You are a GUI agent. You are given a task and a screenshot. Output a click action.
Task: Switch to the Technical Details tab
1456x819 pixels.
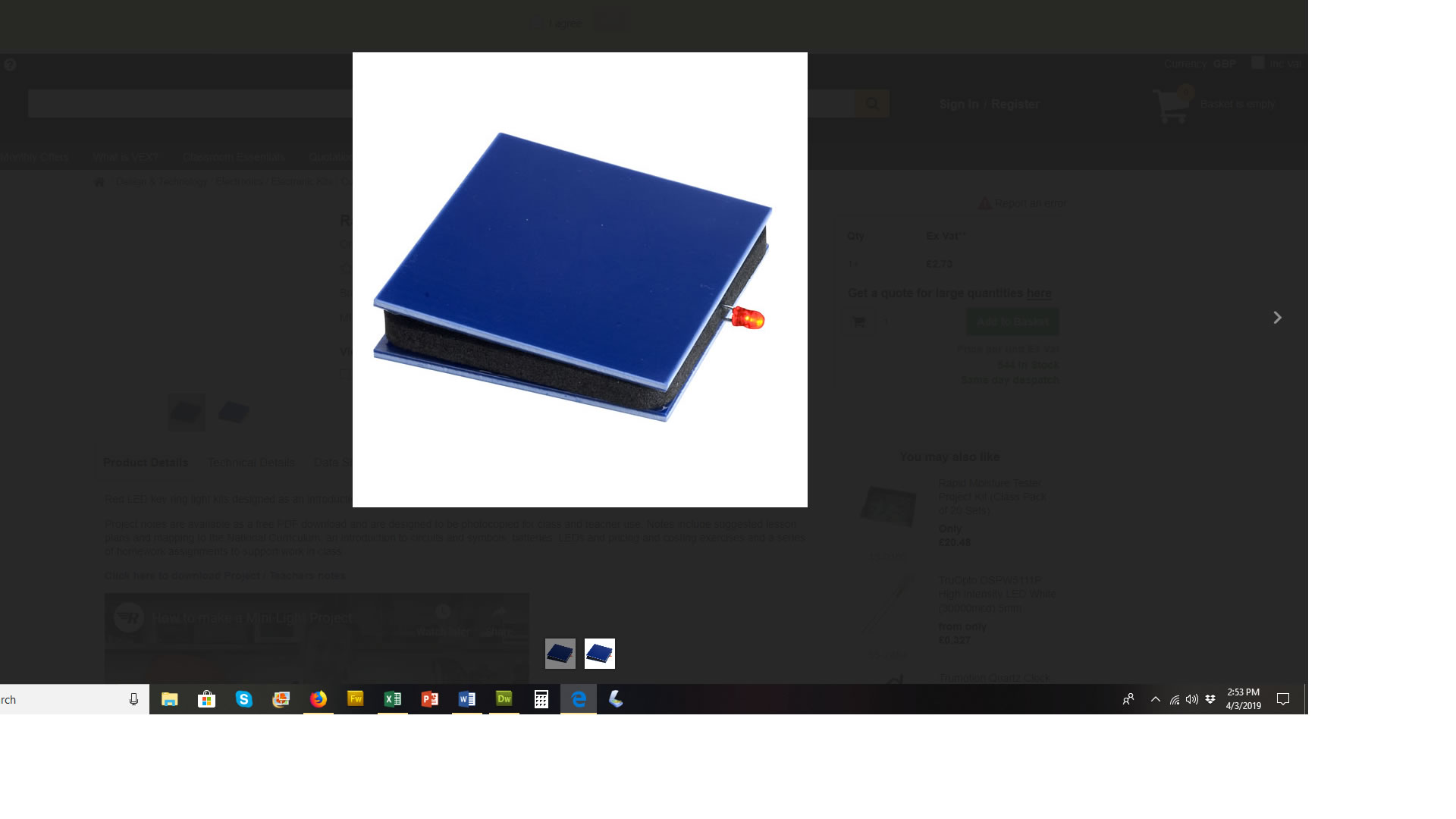(x=251, y=463)
